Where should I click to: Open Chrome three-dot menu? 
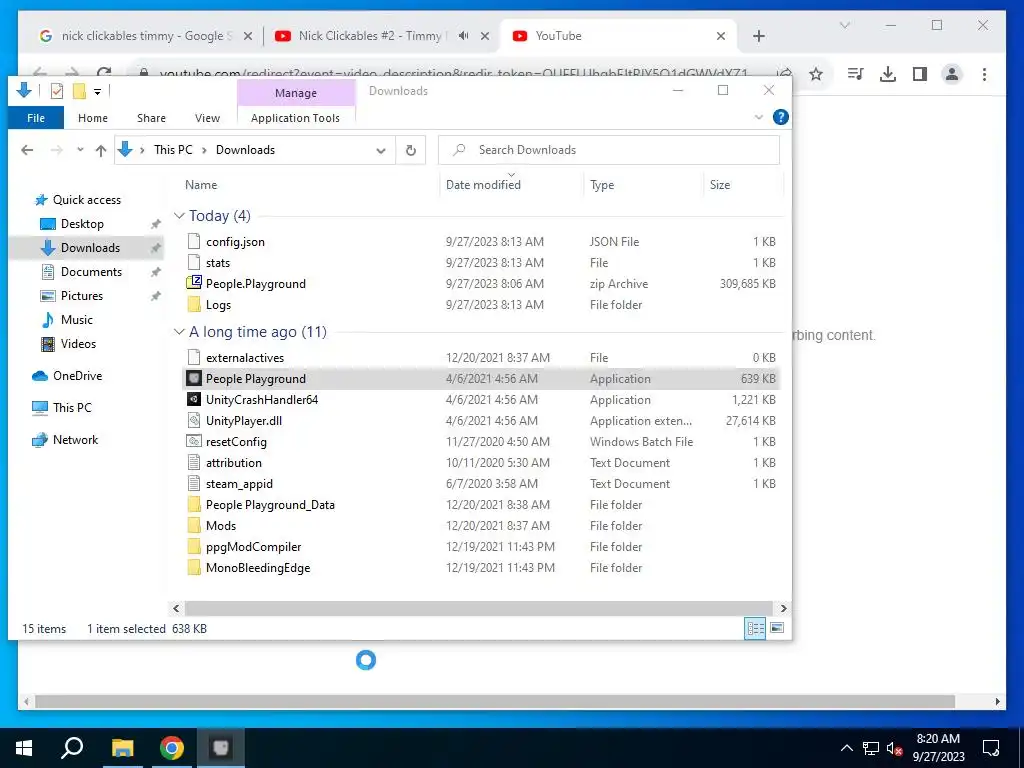[x=984, y=74]
